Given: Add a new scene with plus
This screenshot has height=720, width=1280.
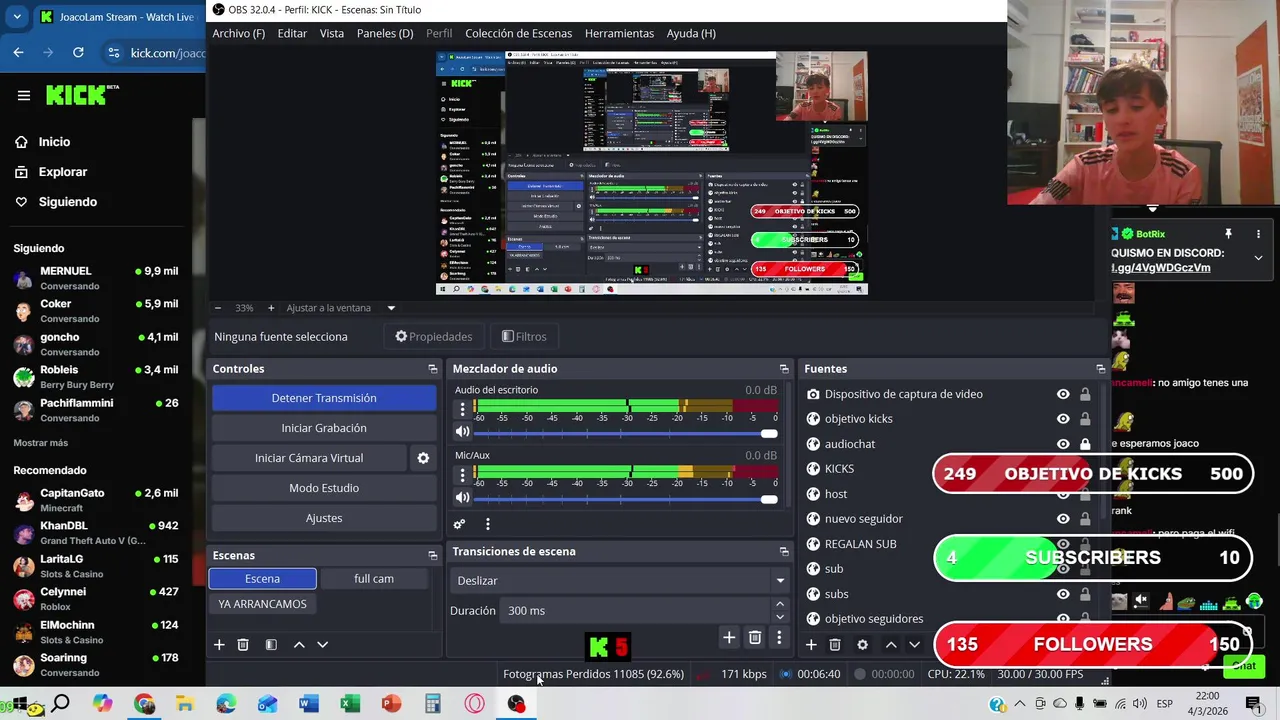Looking at the screenshot, I should pyautogui.click(x=219, y=645).
